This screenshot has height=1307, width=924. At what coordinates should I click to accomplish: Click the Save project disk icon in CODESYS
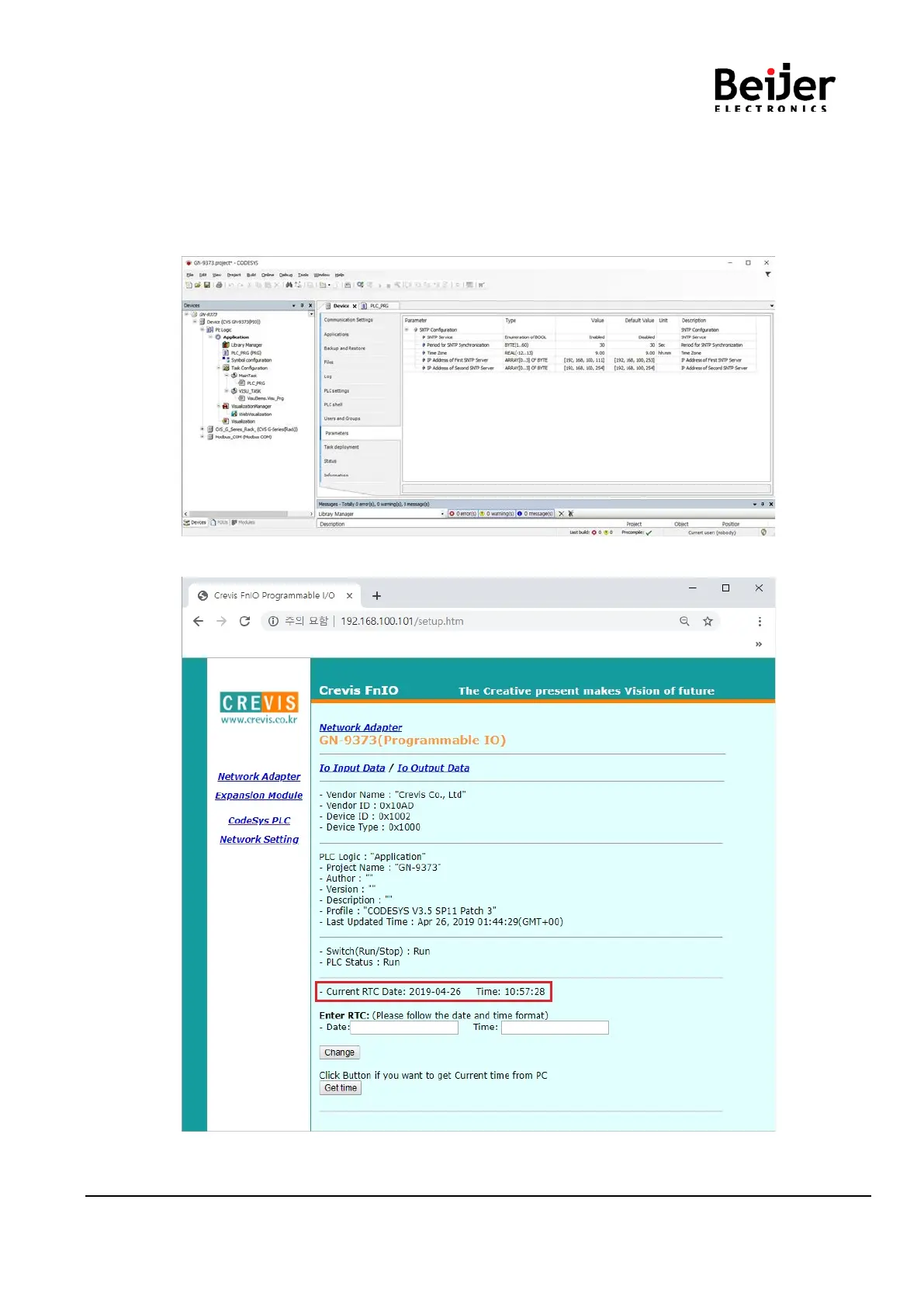pos(207,285)
